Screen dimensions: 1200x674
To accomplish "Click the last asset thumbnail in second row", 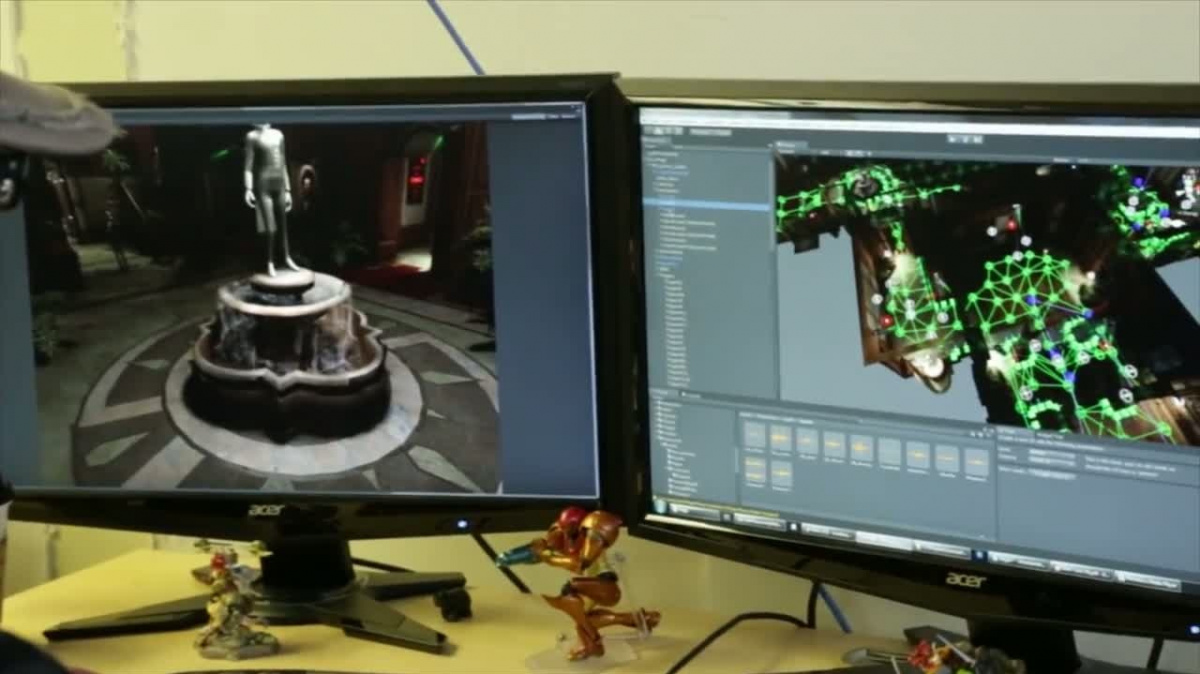I will point(781,471).
